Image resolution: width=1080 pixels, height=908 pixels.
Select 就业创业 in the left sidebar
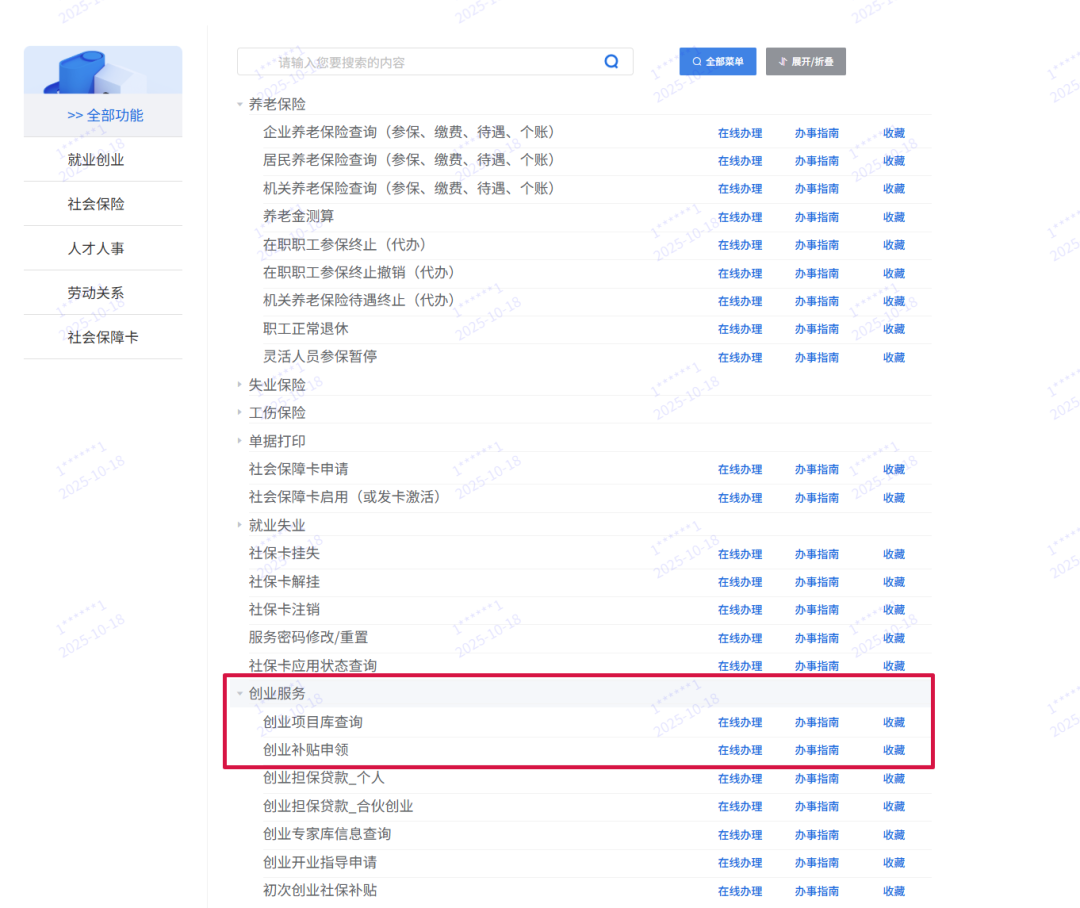(x=96, y=160)
